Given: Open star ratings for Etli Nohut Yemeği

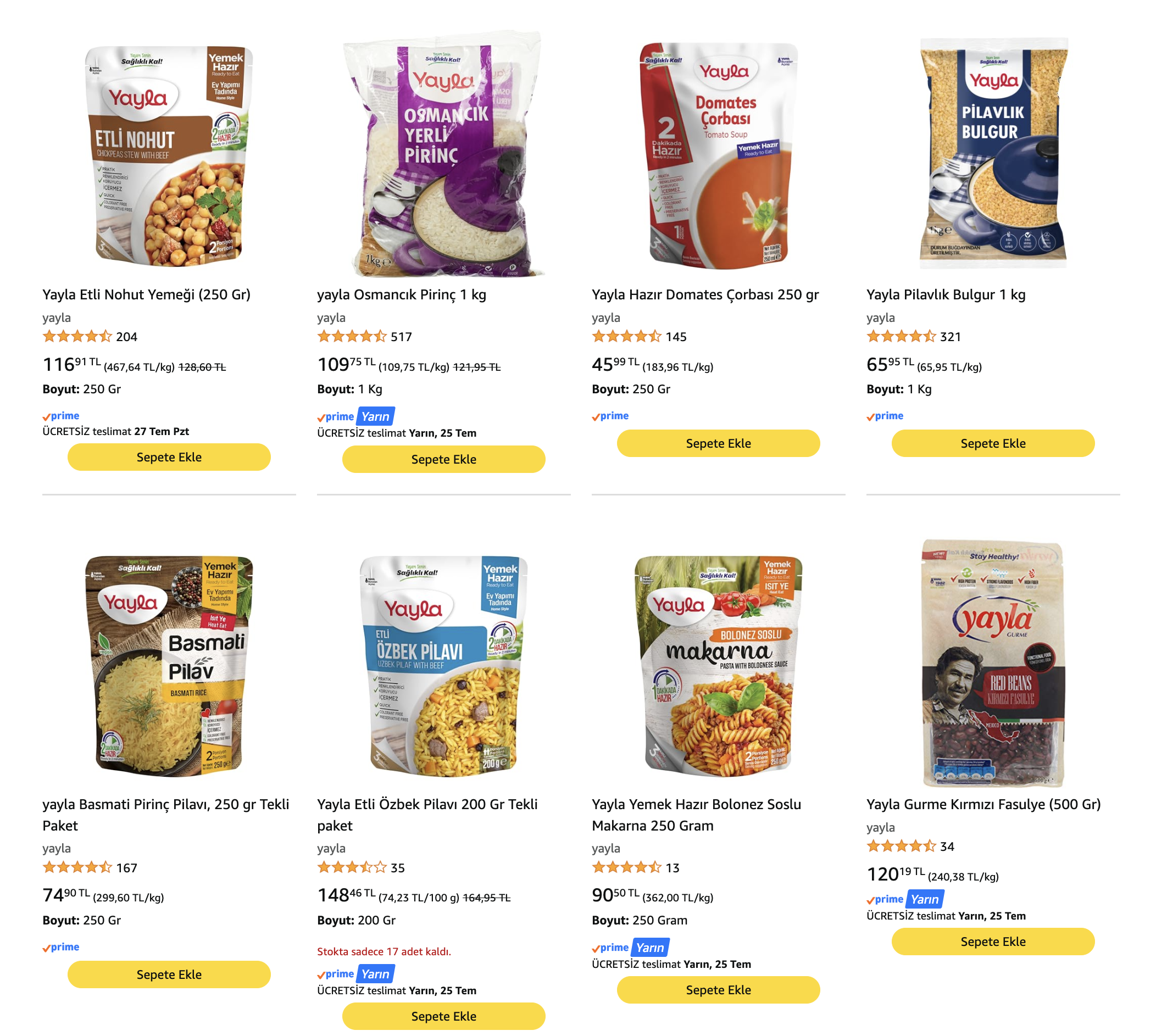Looking at the screenshot, I should [x=77, y=336].
